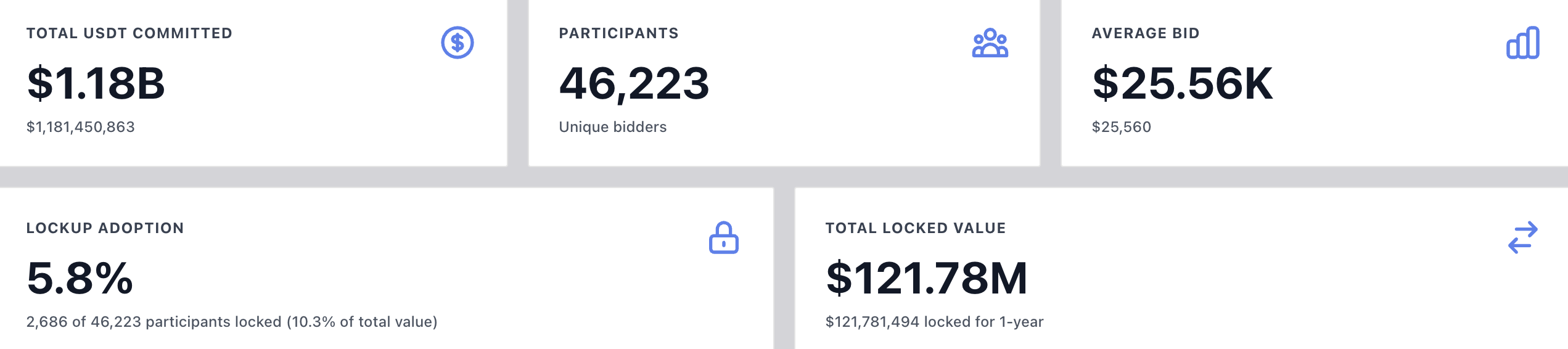The width and height of the screenshot is (1568, 349).
Task: Click the Unique bidders caption
Action: pyautogui.click(x=612, y=127)
